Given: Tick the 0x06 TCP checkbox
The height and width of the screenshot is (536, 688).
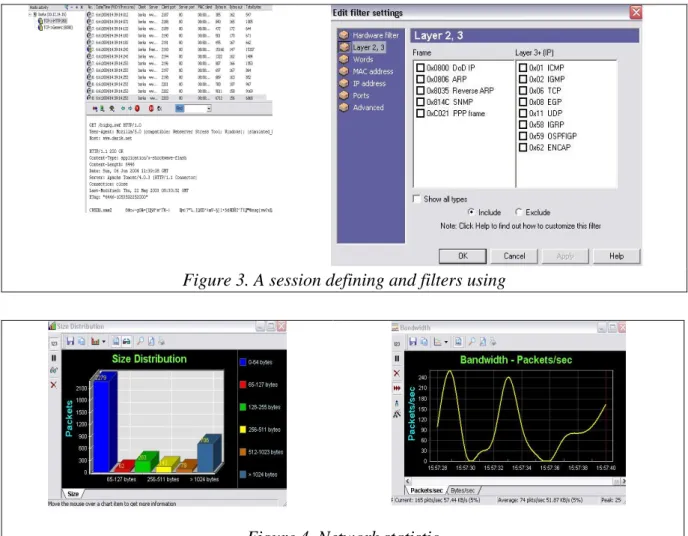Looking at the screenshot, I should [523, 90].
